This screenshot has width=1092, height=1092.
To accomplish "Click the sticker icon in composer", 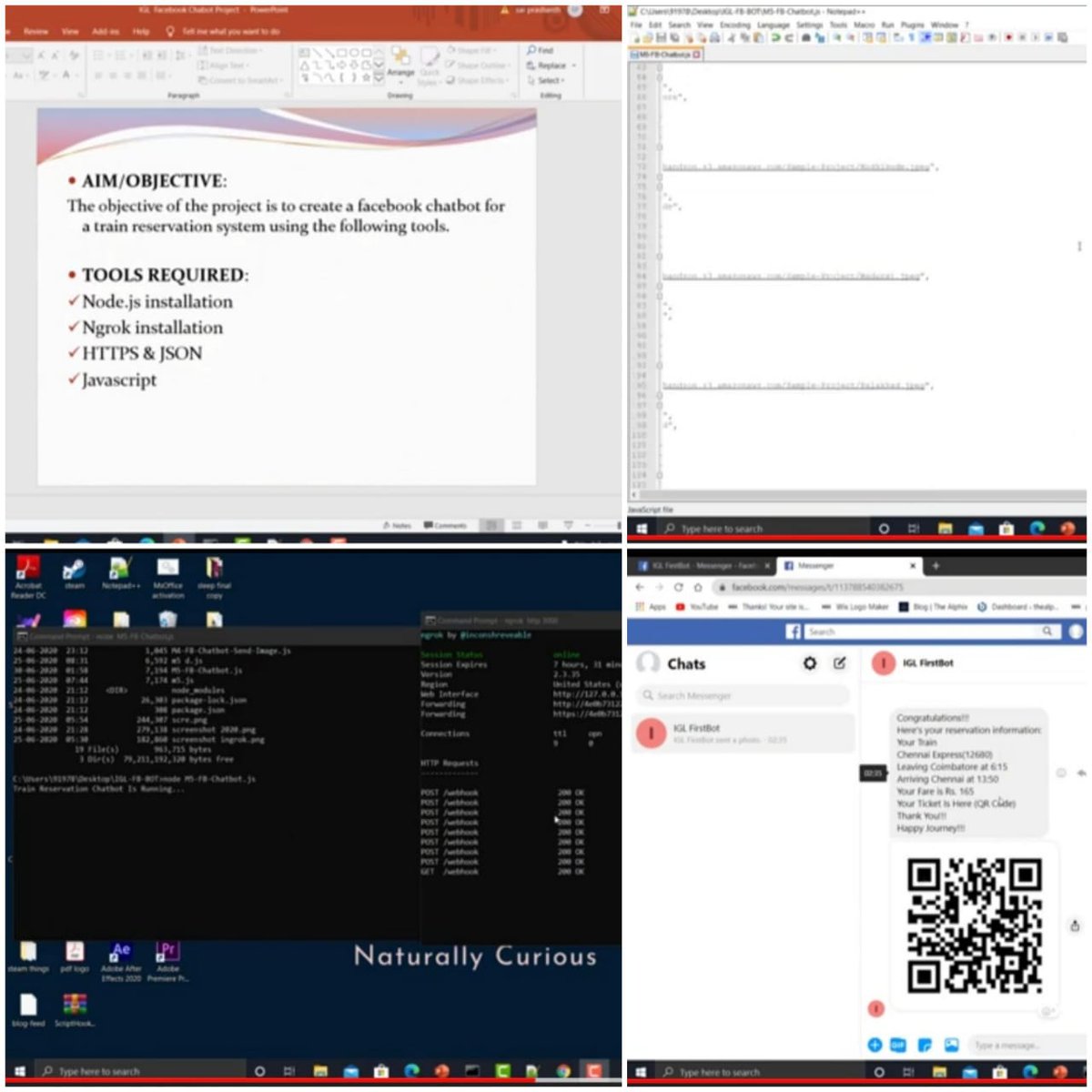I will coord(925,1045).
